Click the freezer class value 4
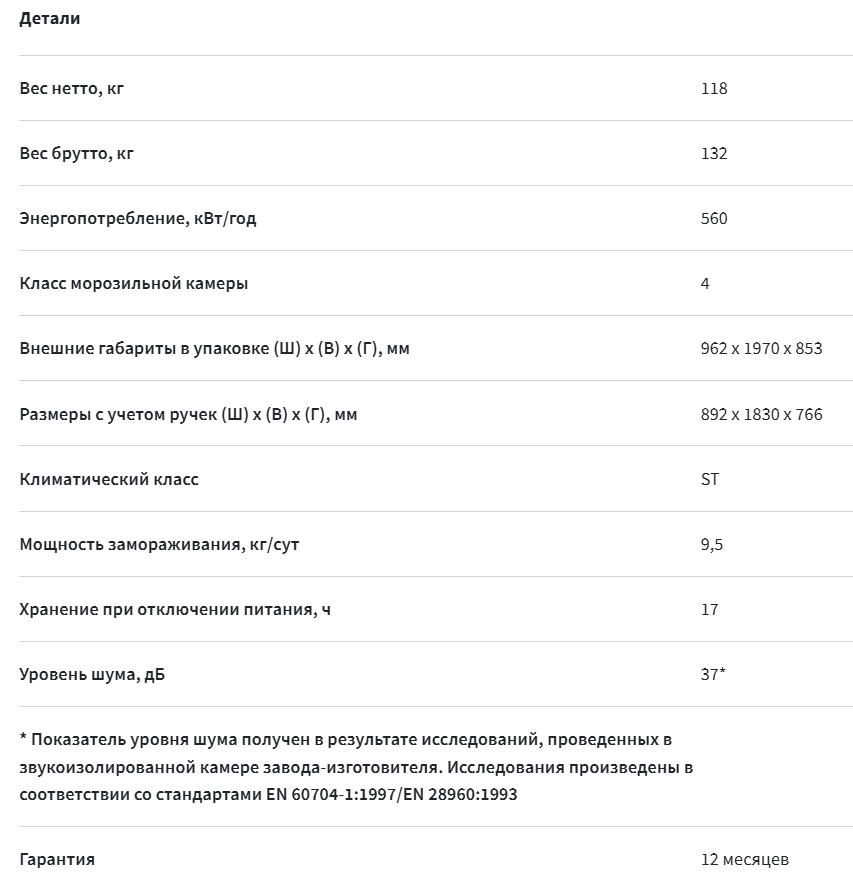This screenshot has width=853, height=887. coord(705,283)
